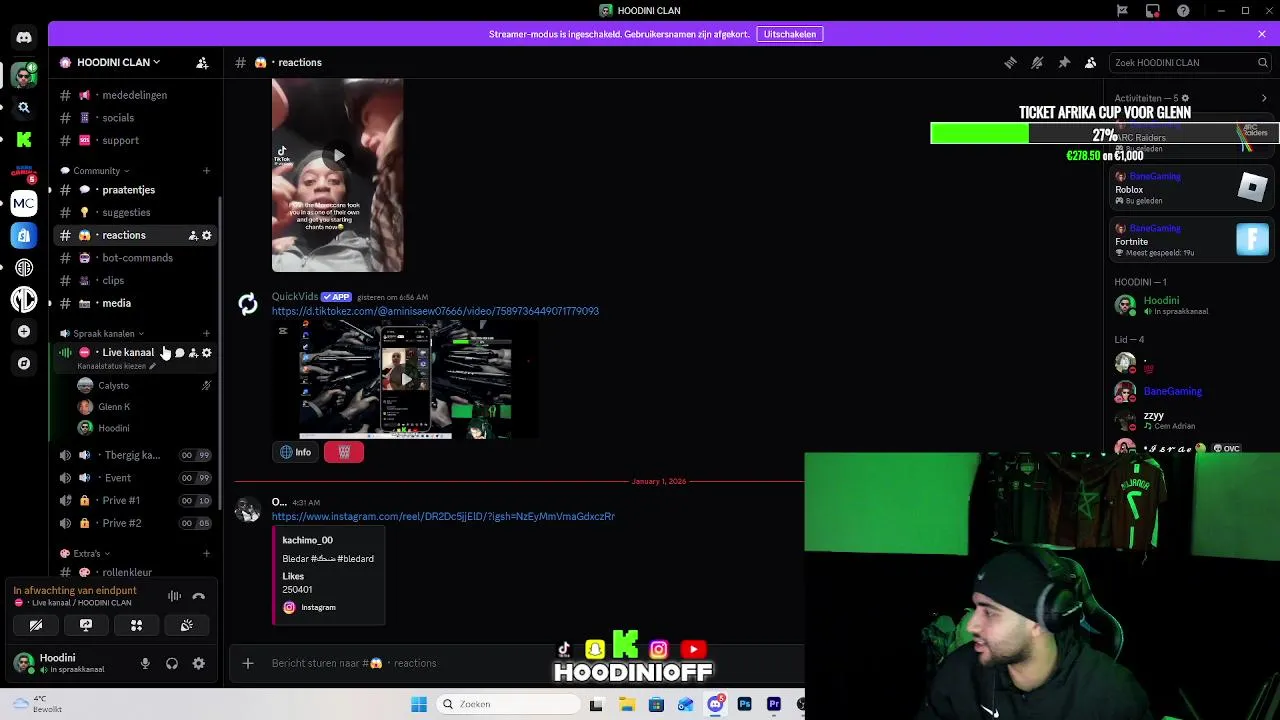Disconnect from voice channel
Screen dimensions: 1280x720
(198, 597)
